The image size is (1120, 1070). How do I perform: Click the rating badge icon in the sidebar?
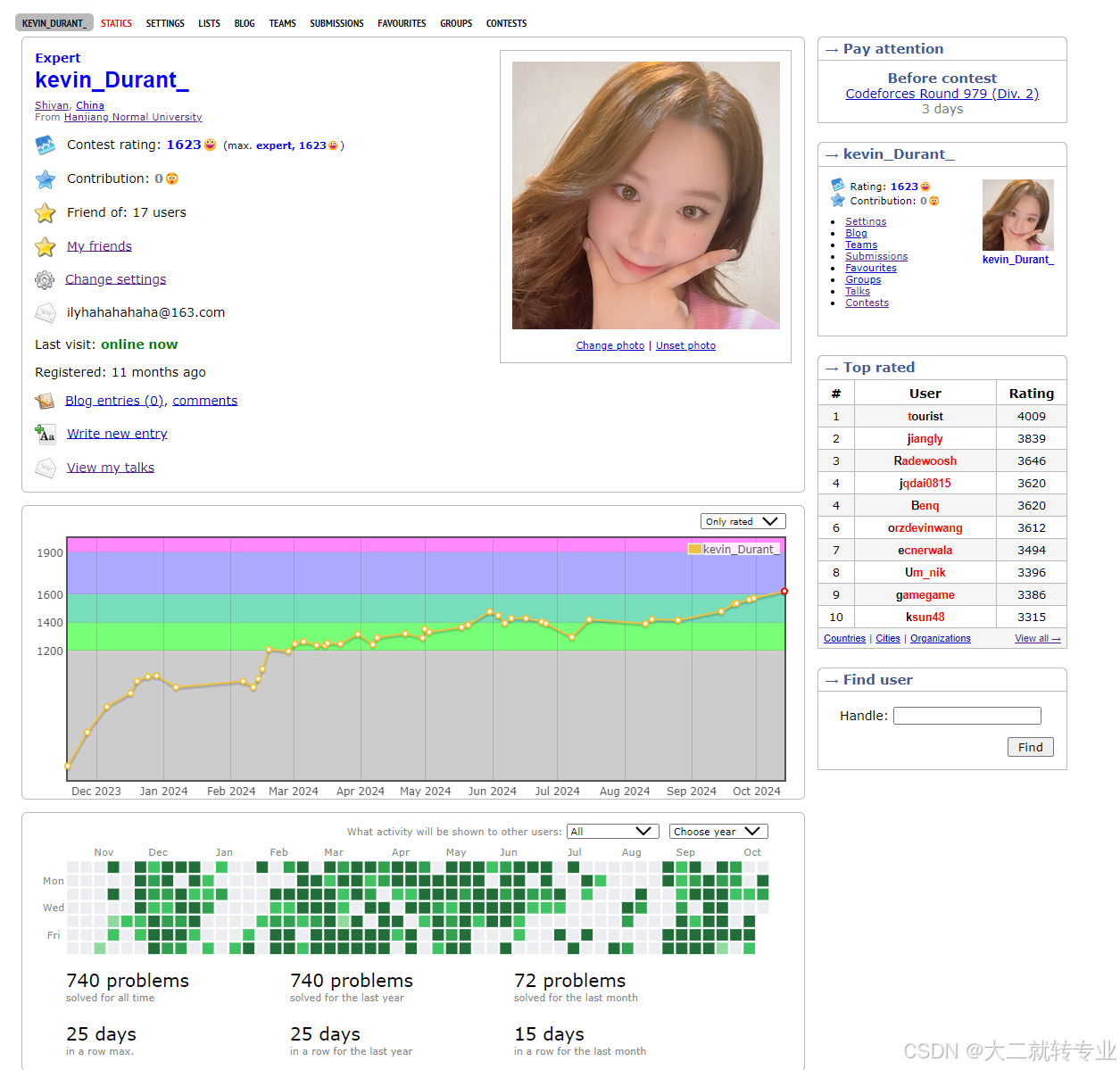pyautogui.click(x=837, y=186)
